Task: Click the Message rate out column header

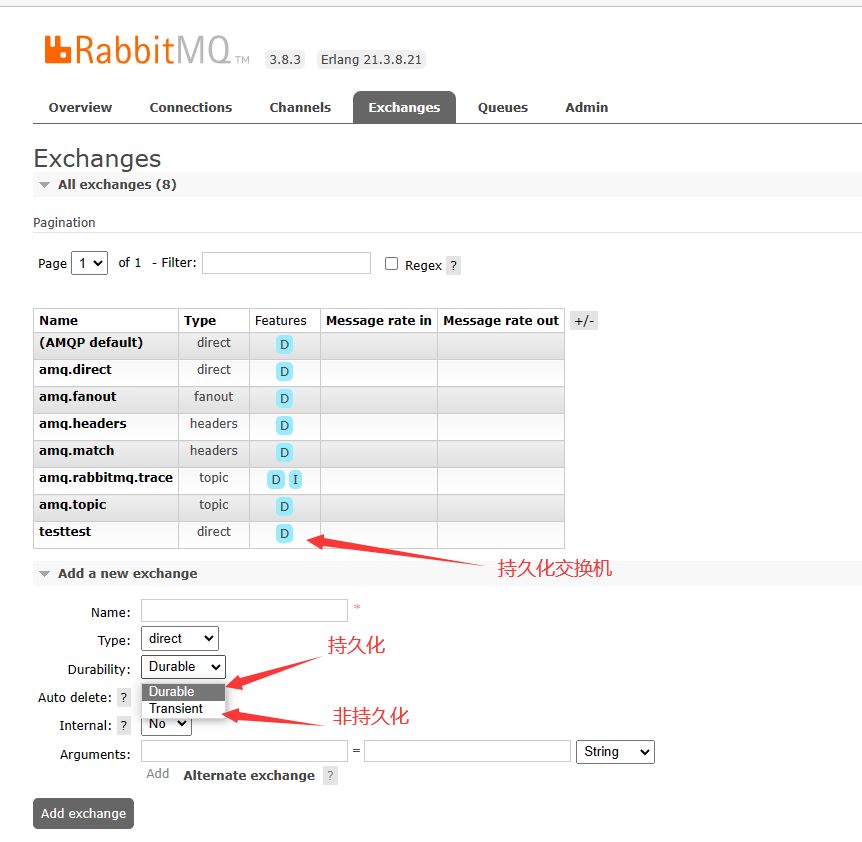Action: pos(501,320)
